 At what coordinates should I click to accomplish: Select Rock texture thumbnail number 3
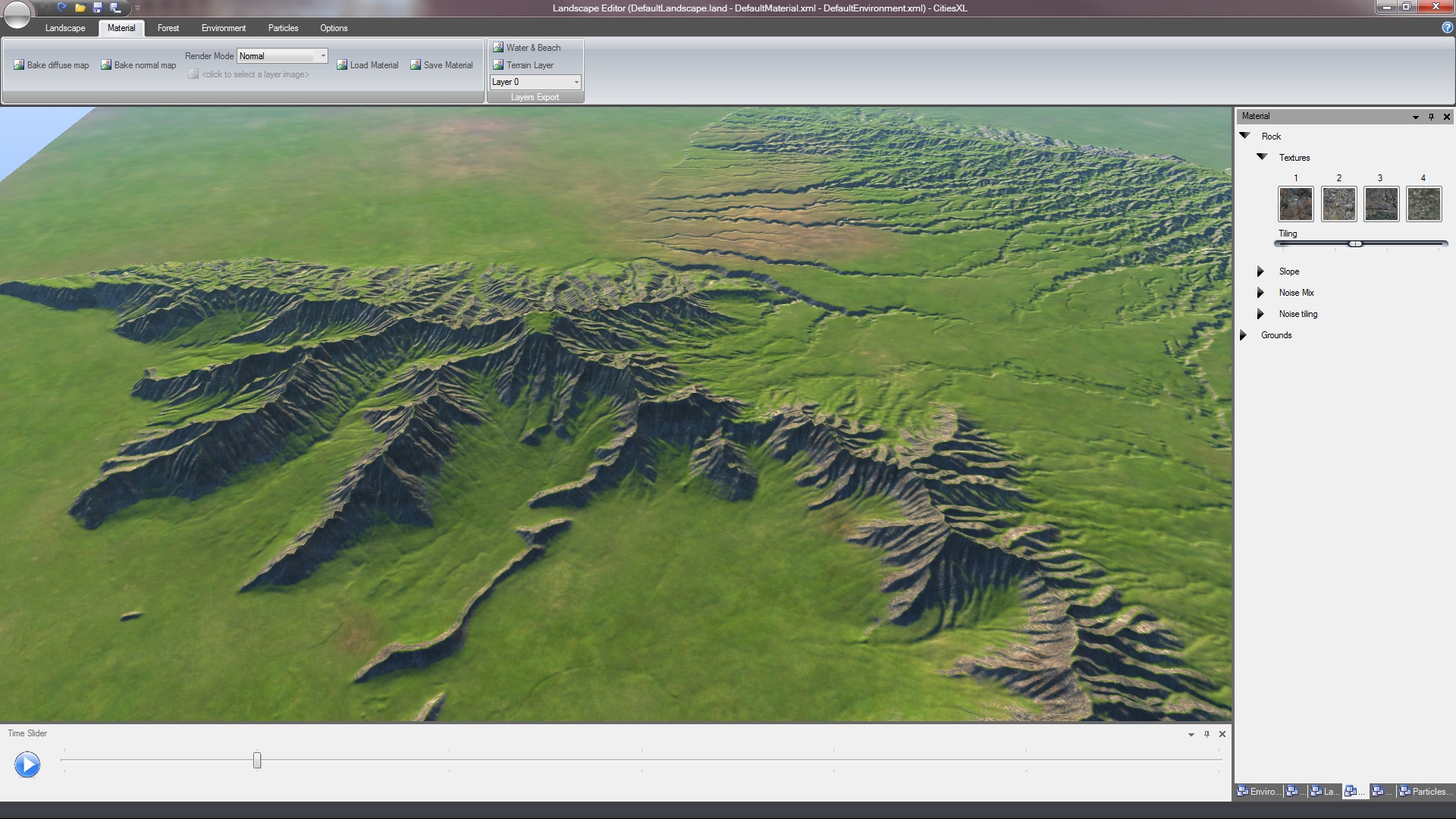1380,204
